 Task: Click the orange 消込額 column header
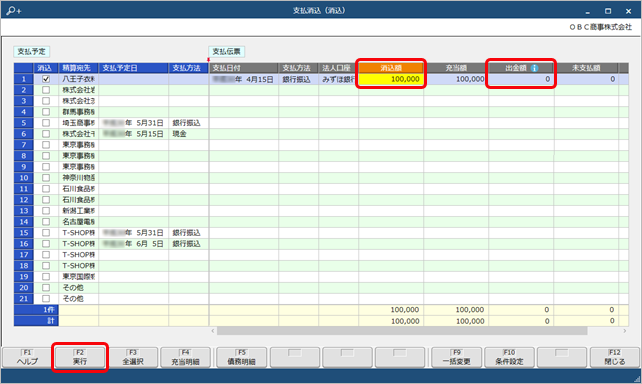tap(391, 68)
